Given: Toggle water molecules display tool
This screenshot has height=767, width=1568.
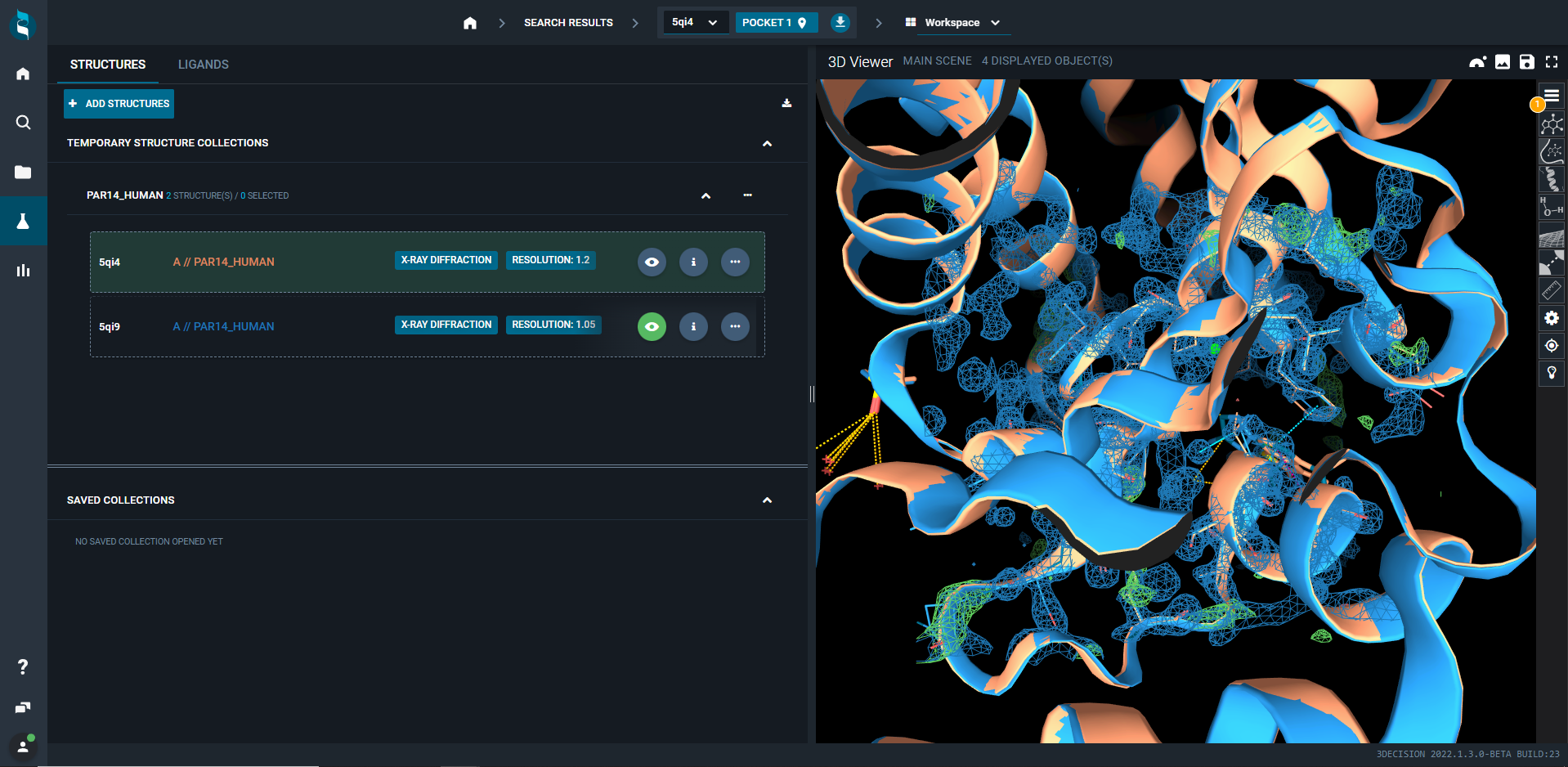Looking at the screenshot, I should click(x=1552, y=207).
